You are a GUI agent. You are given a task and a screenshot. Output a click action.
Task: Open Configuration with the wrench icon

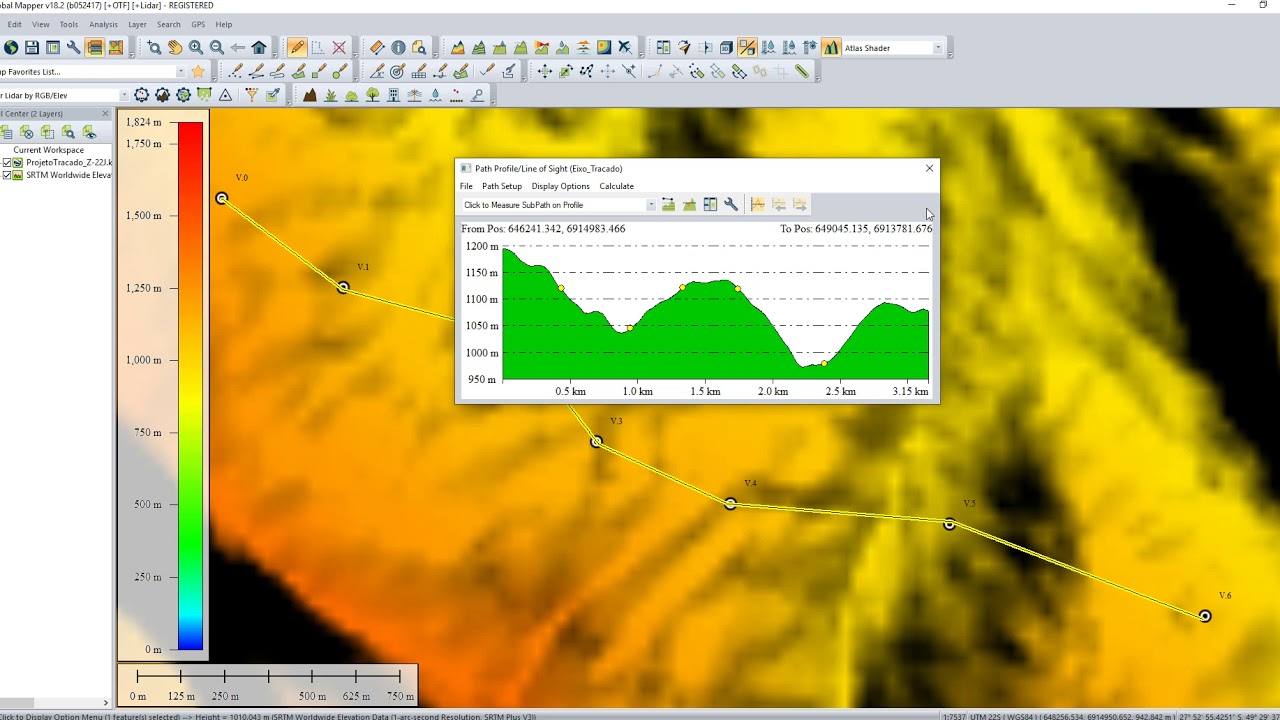pos(74,47)
